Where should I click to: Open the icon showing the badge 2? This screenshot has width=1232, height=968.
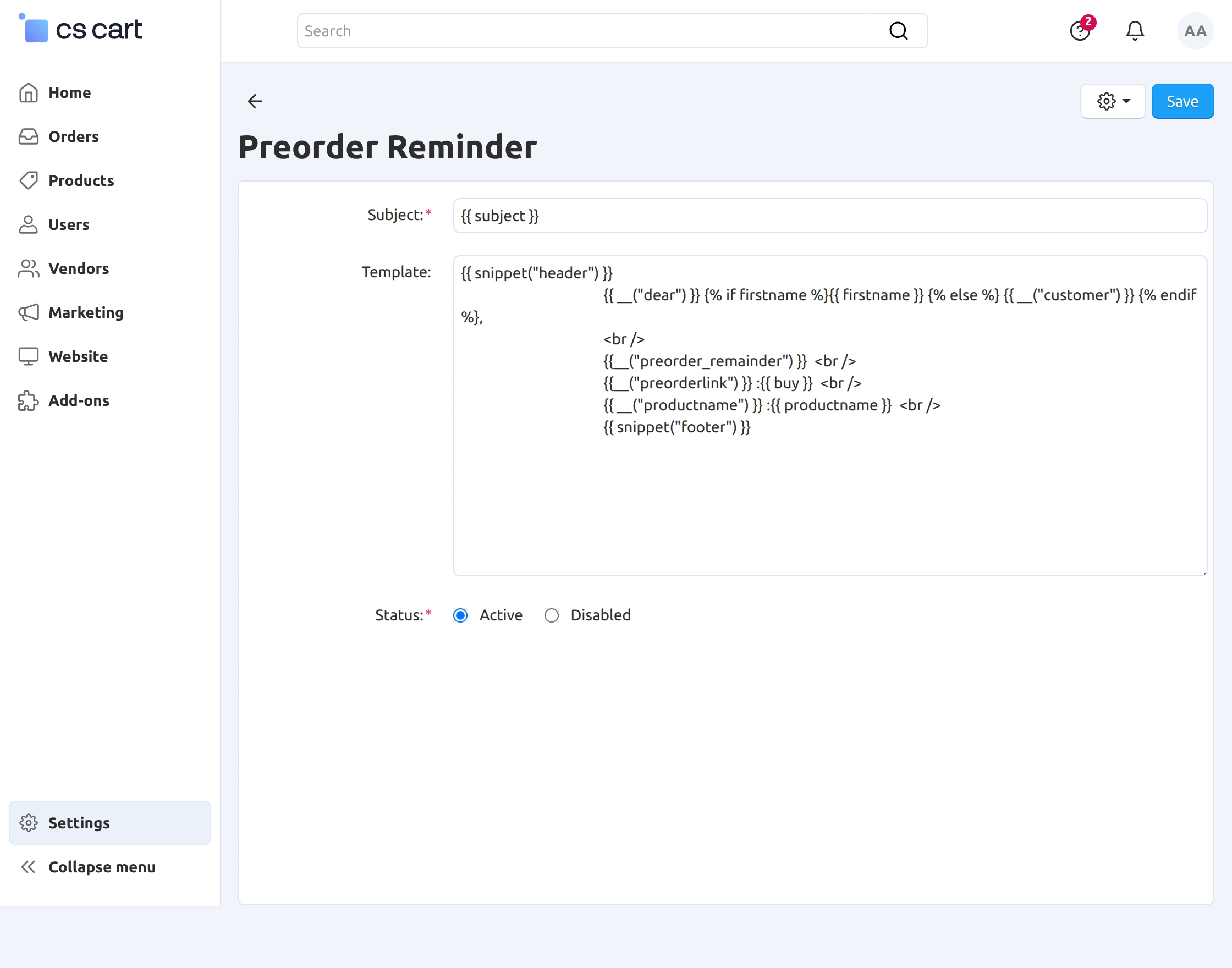pyautogui.click(x=1080, y=31)
